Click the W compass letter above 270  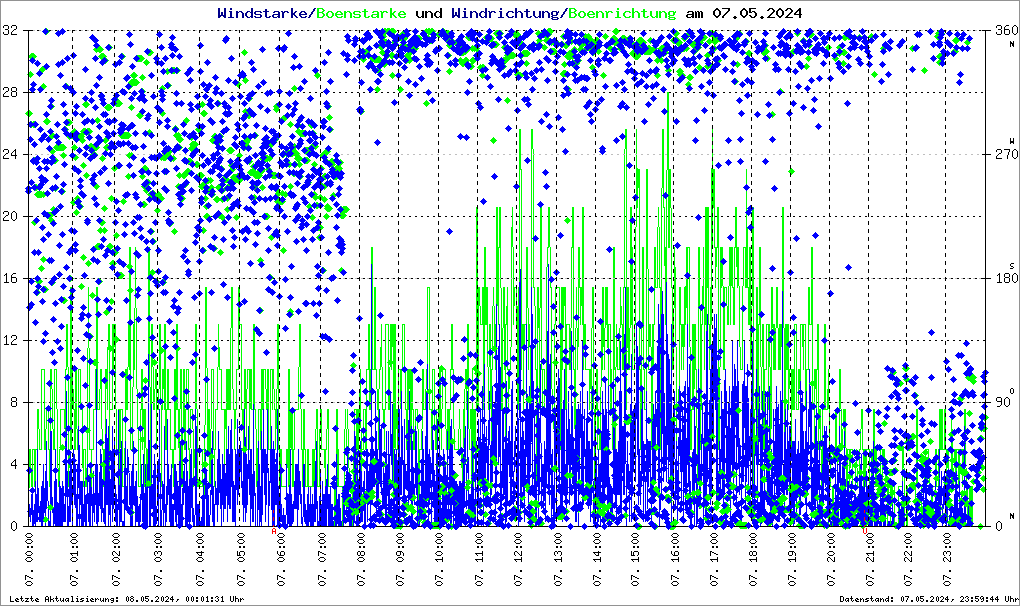pyautogui.click(x=1011, y=141)
